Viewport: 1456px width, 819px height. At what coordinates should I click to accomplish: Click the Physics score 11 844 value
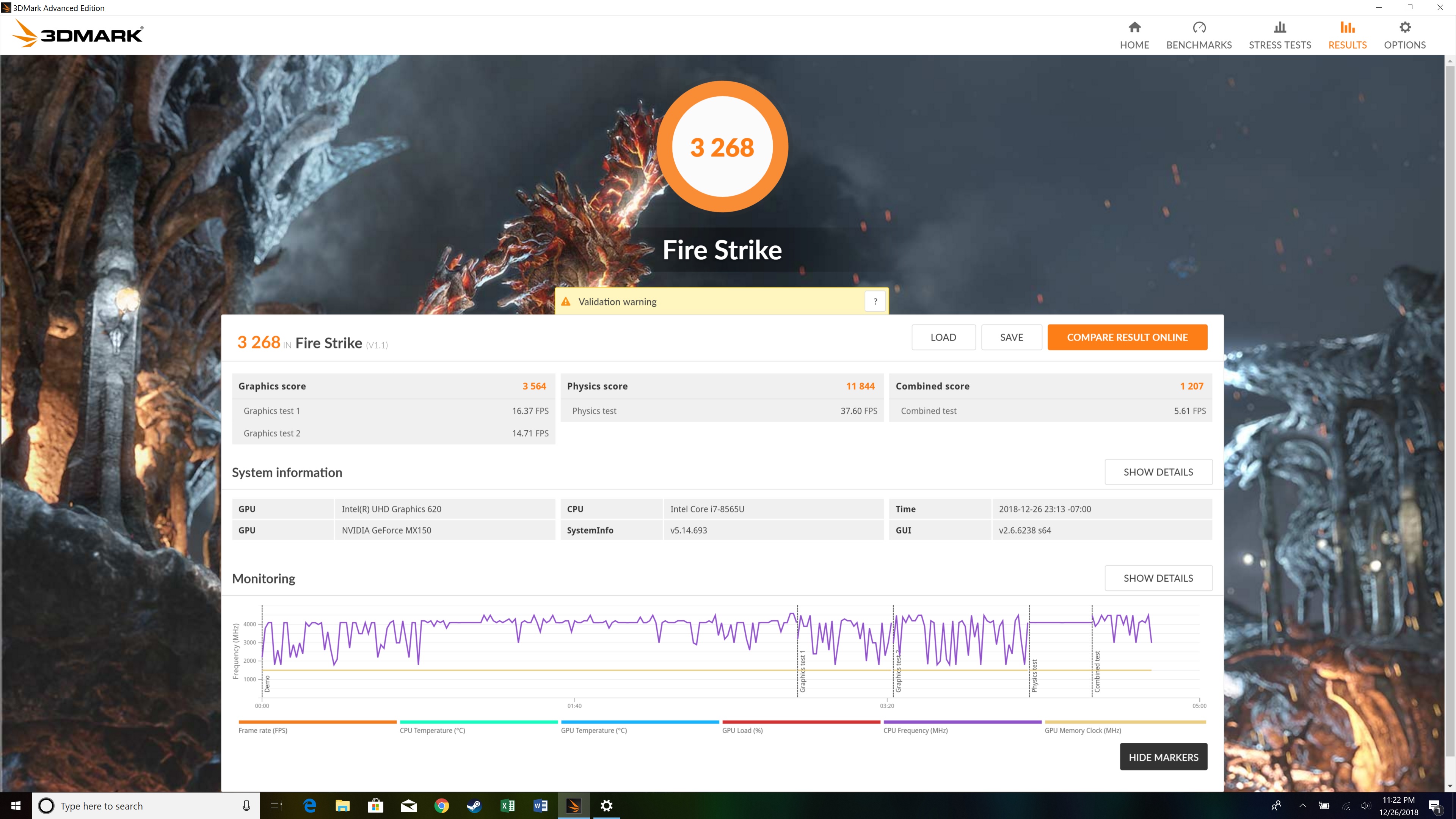[860, 386]
